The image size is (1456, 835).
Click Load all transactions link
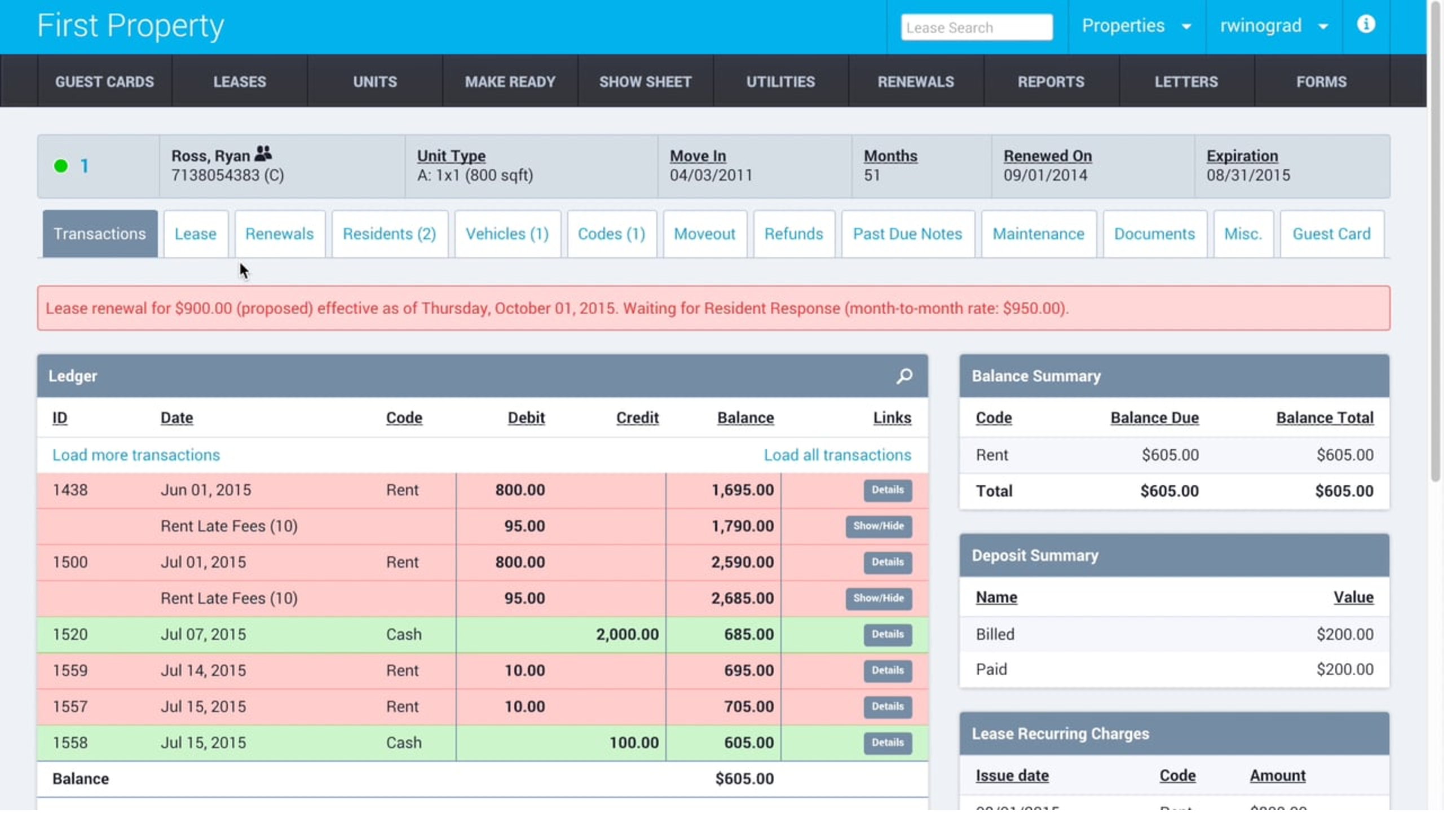[x=837, y=455]
